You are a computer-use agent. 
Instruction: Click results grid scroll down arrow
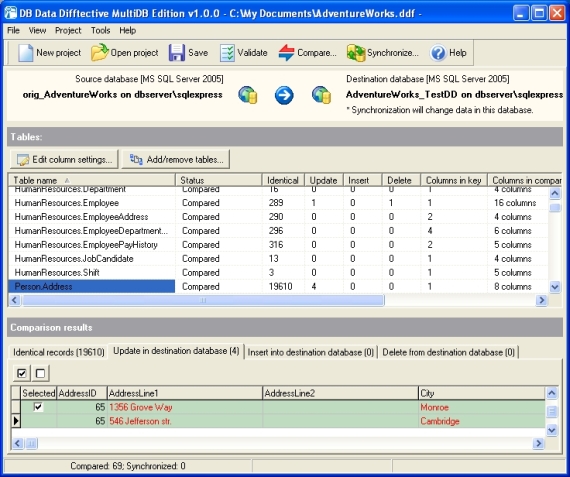click(x=551, y=430)
